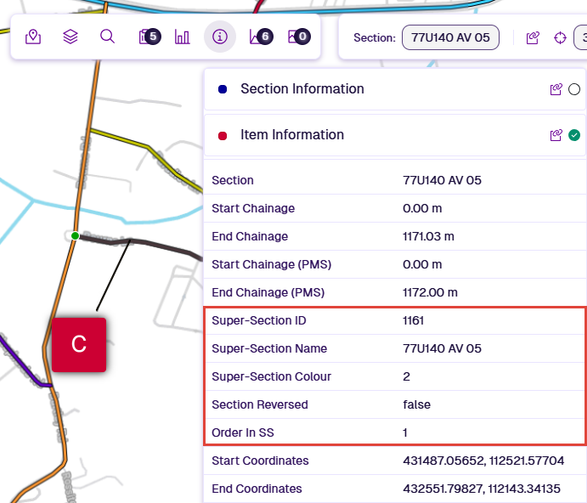Screen dimensions: 587x503
Task: Click the crosshair locate section icon
Action: pyautogui.click(x=560, y=38)
